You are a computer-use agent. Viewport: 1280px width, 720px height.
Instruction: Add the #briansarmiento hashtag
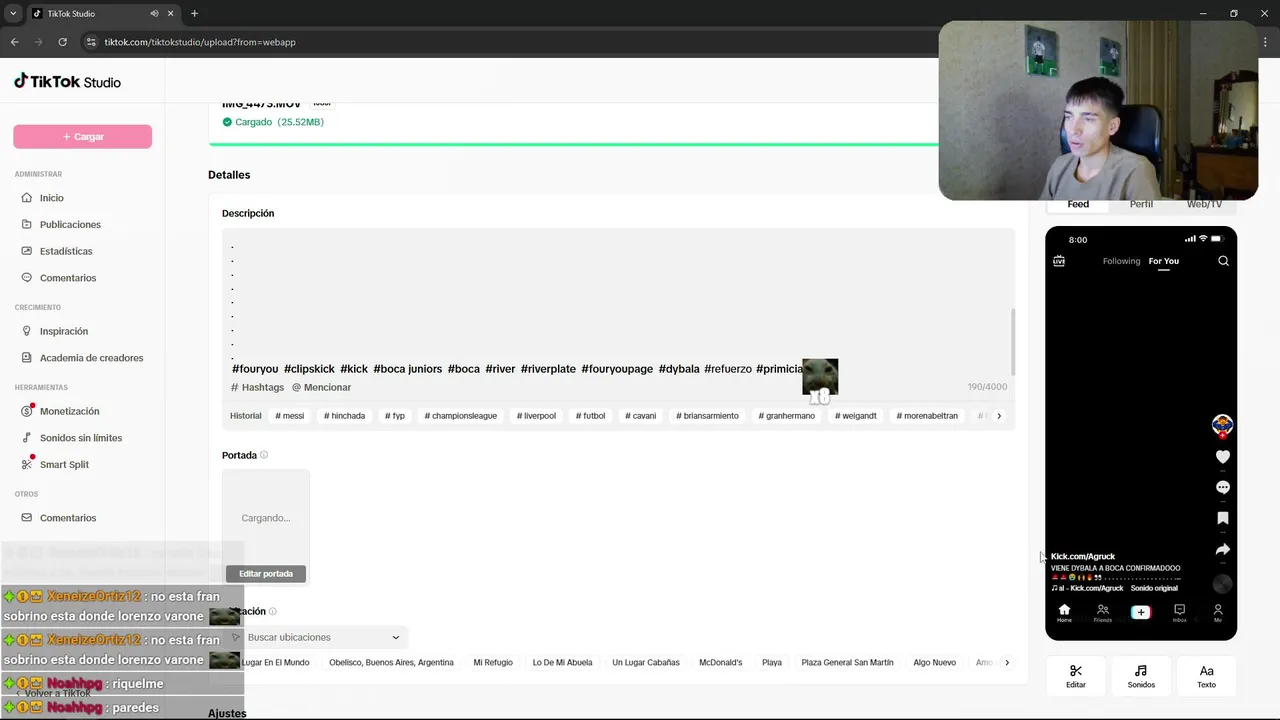(708, 416)
